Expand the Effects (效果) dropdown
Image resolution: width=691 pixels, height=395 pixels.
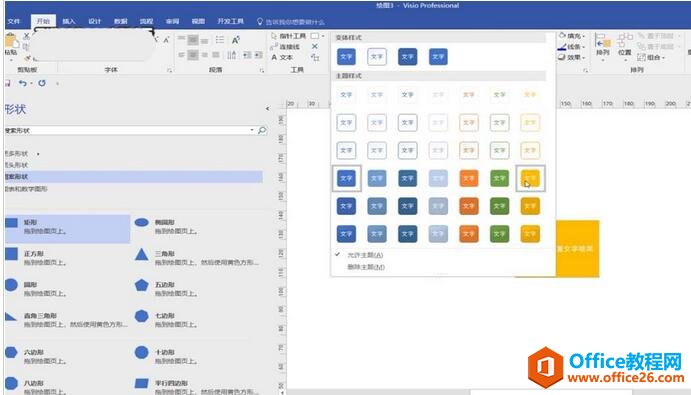pyautogui.click(x=572, y=57)
